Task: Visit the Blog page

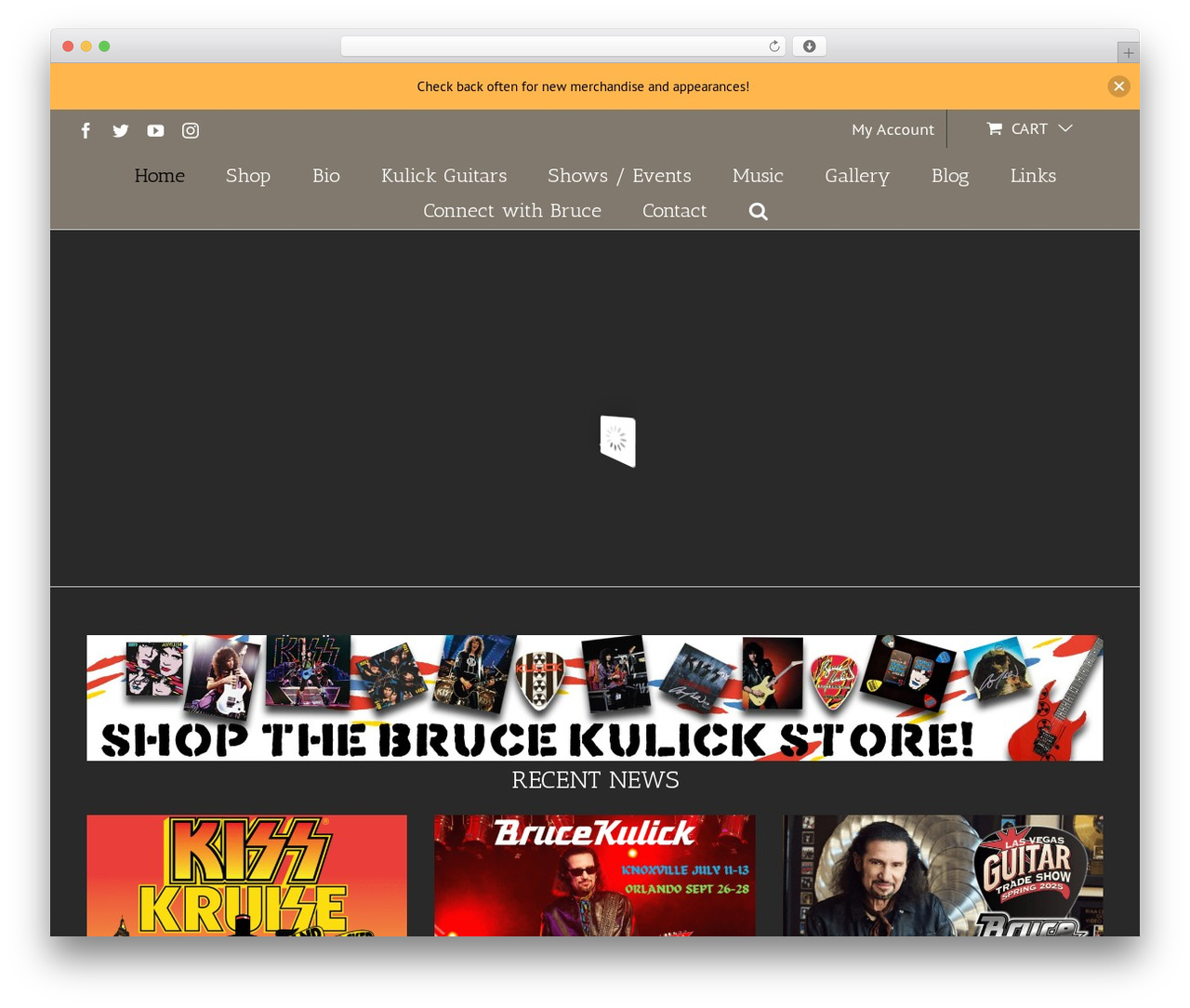Action: [950, 176]
